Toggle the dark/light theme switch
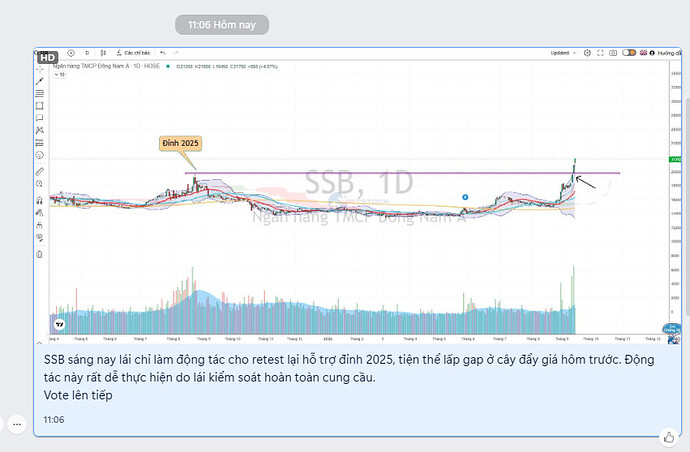Viewport: 690px width, 452px height. [x=629, y=53]
